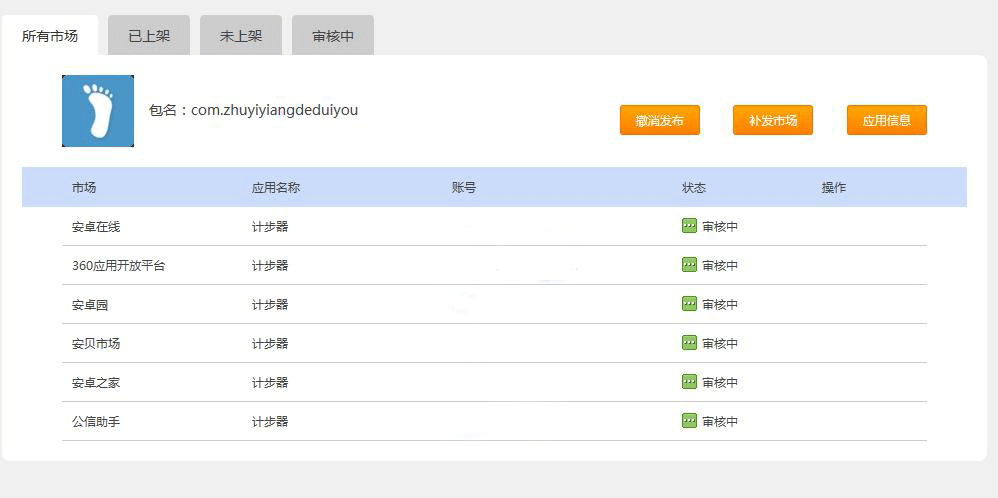Click the status icon in 安贝市场 row
998x498 pixels.
pyautogui.click(x=689, y=343)
